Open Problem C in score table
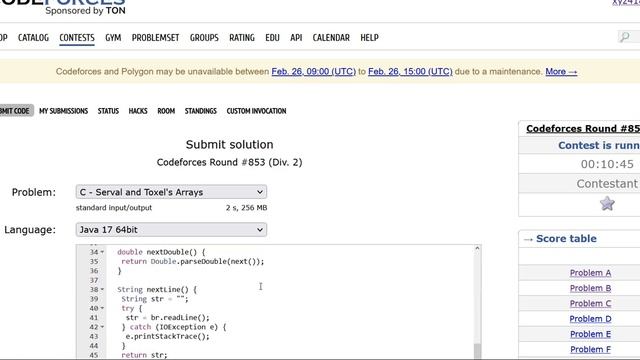The height and width of the screenshot is (360, 640). click(x=590, y=303)
